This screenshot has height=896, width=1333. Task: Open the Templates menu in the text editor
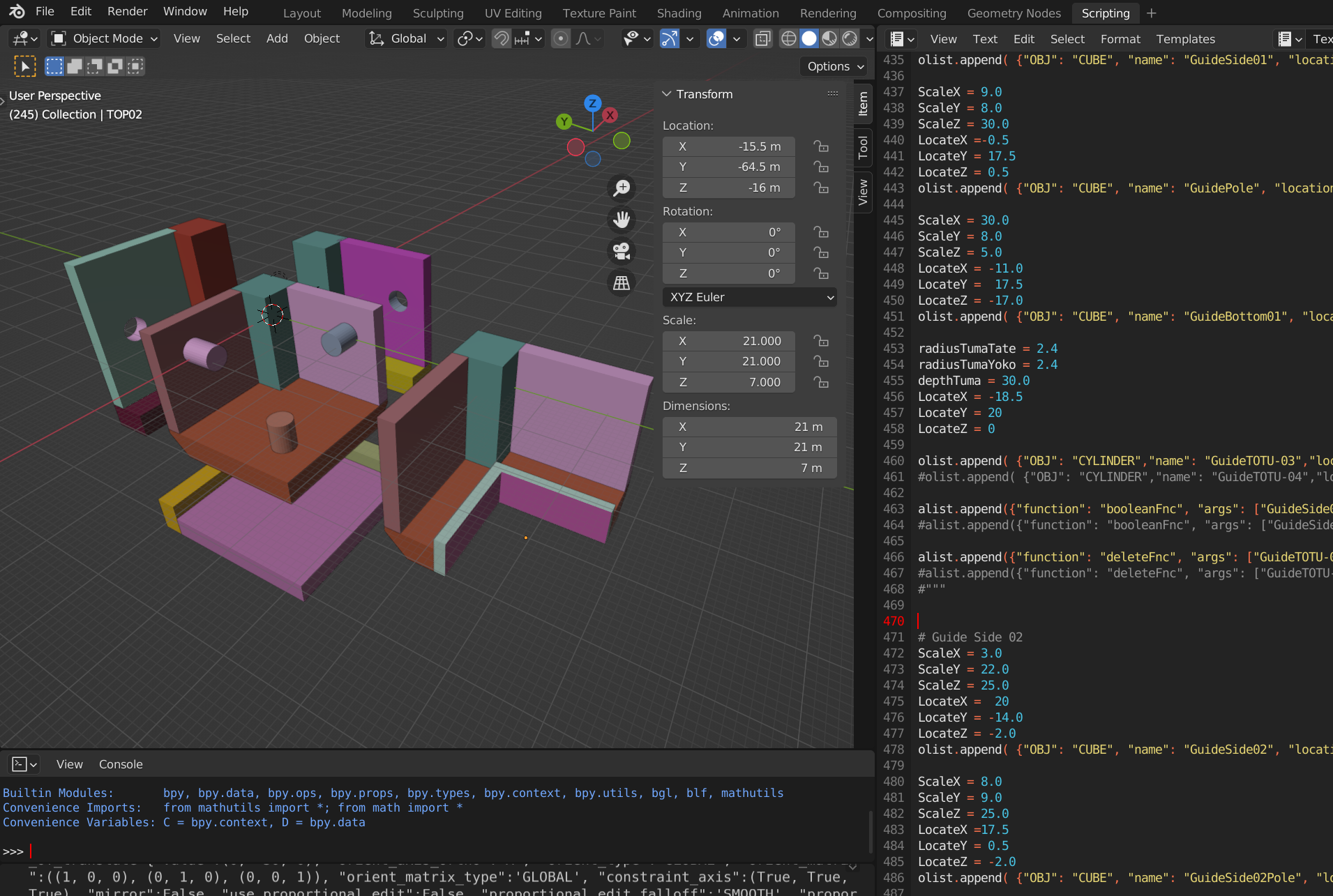1185,39
